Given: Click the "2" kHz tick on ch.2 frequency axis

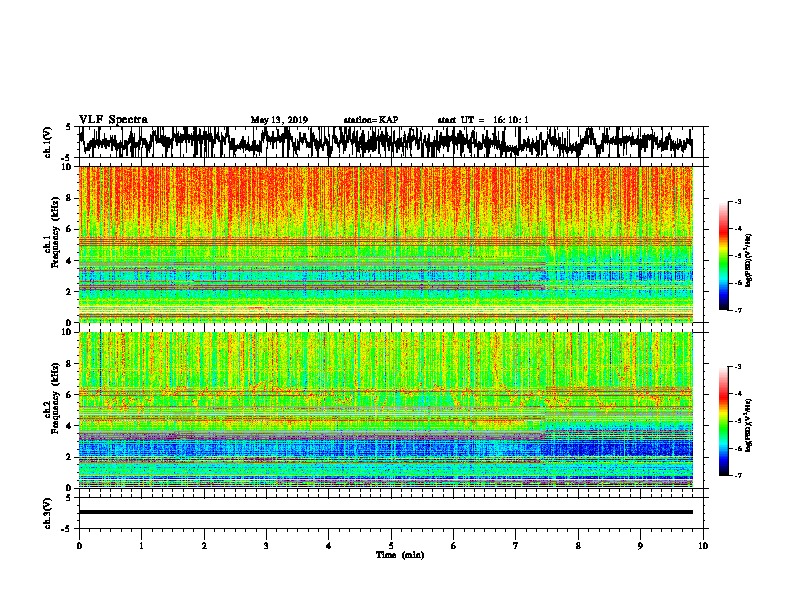Looking at the screenshot, I should point(69,457).
